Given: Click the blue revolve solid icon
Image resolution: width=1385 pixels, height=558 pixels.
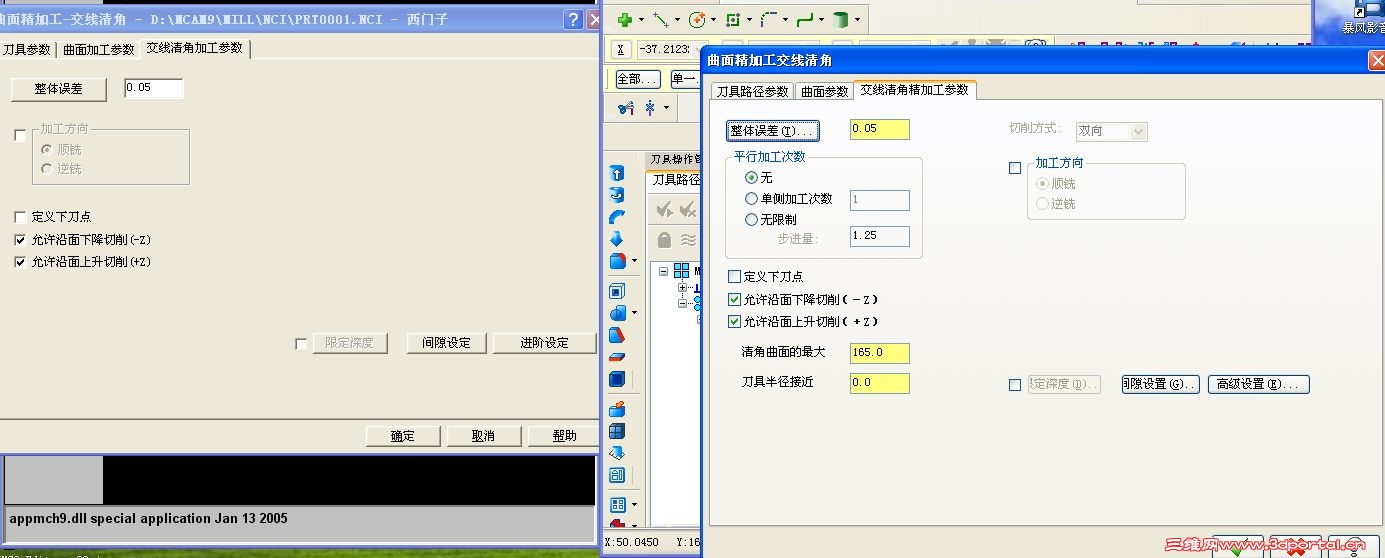Looking at the screenshot, I should [x=617, y=195].
